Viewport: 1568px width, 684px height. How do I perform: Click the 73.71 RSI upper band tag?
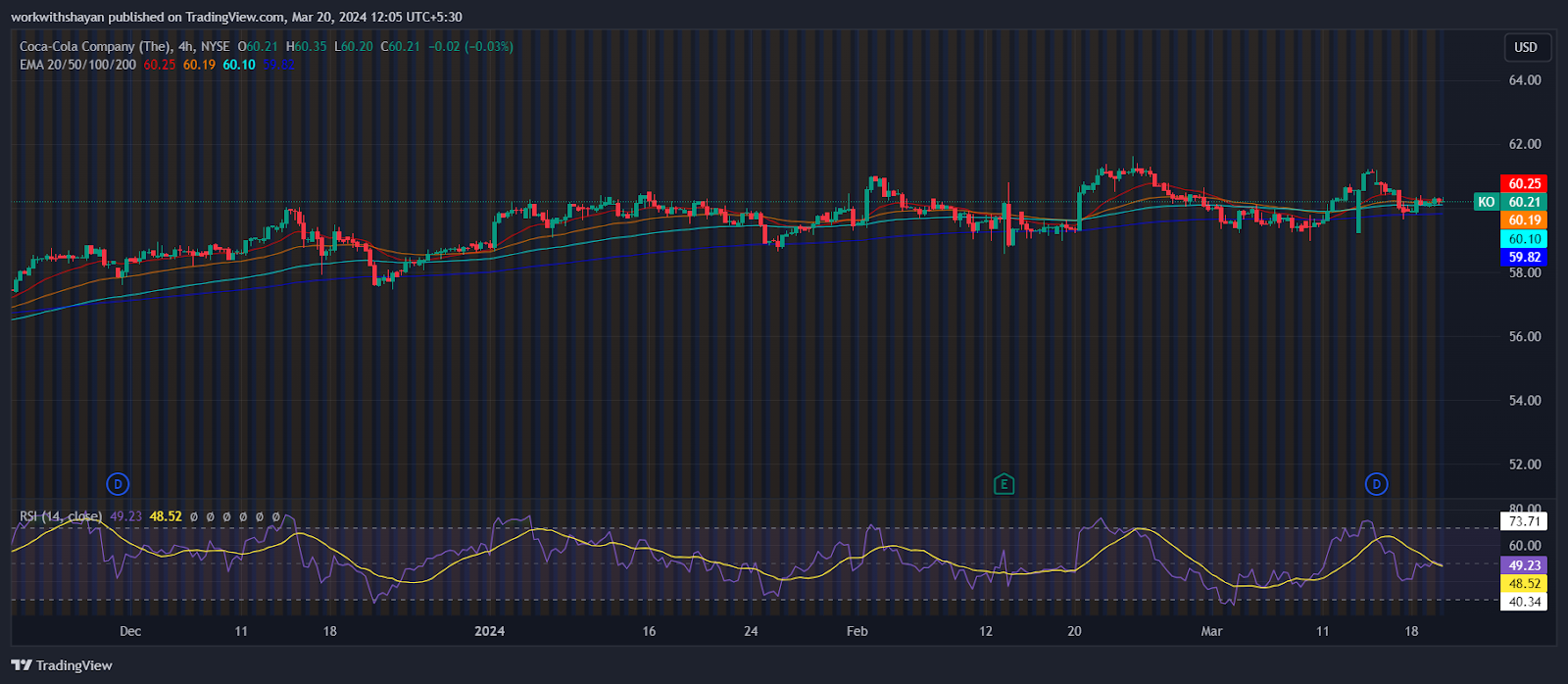pos(1524,521)
